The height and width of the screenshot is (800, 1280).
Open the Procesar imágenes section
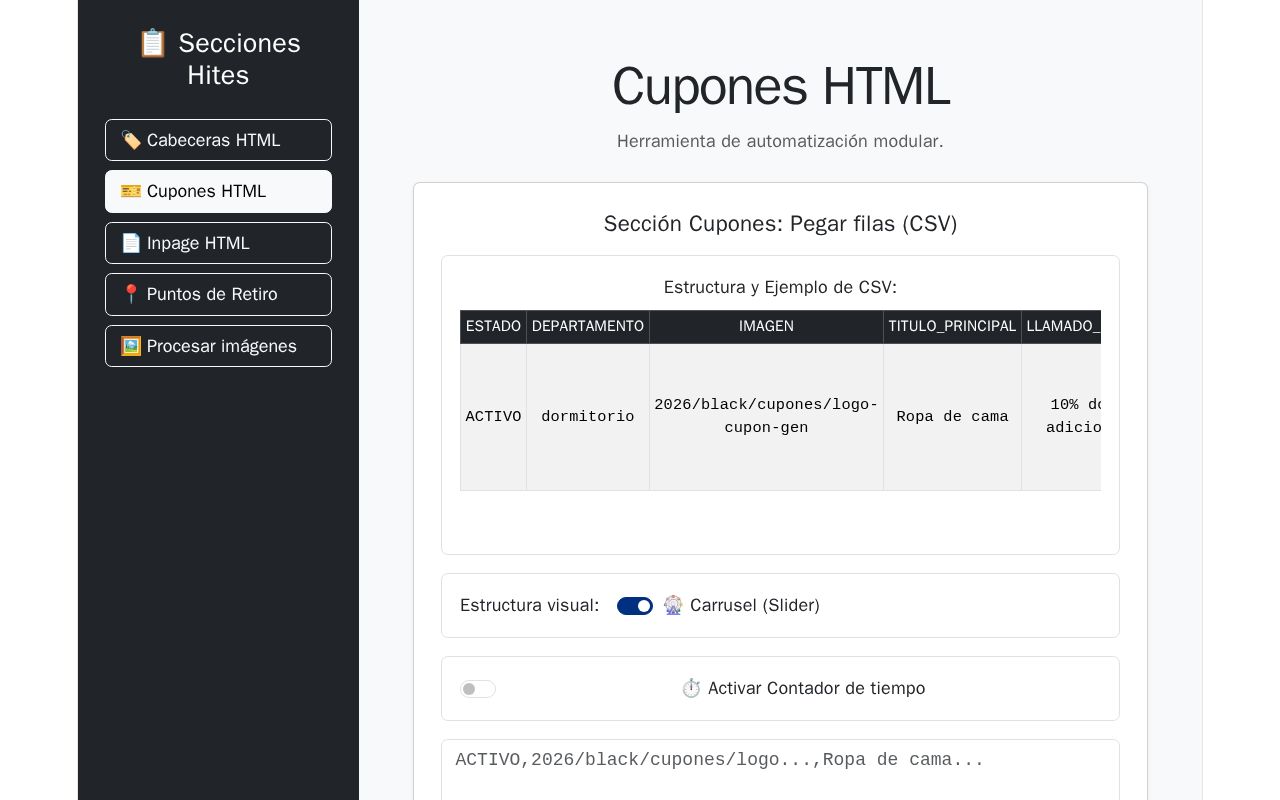click(218, 346)
